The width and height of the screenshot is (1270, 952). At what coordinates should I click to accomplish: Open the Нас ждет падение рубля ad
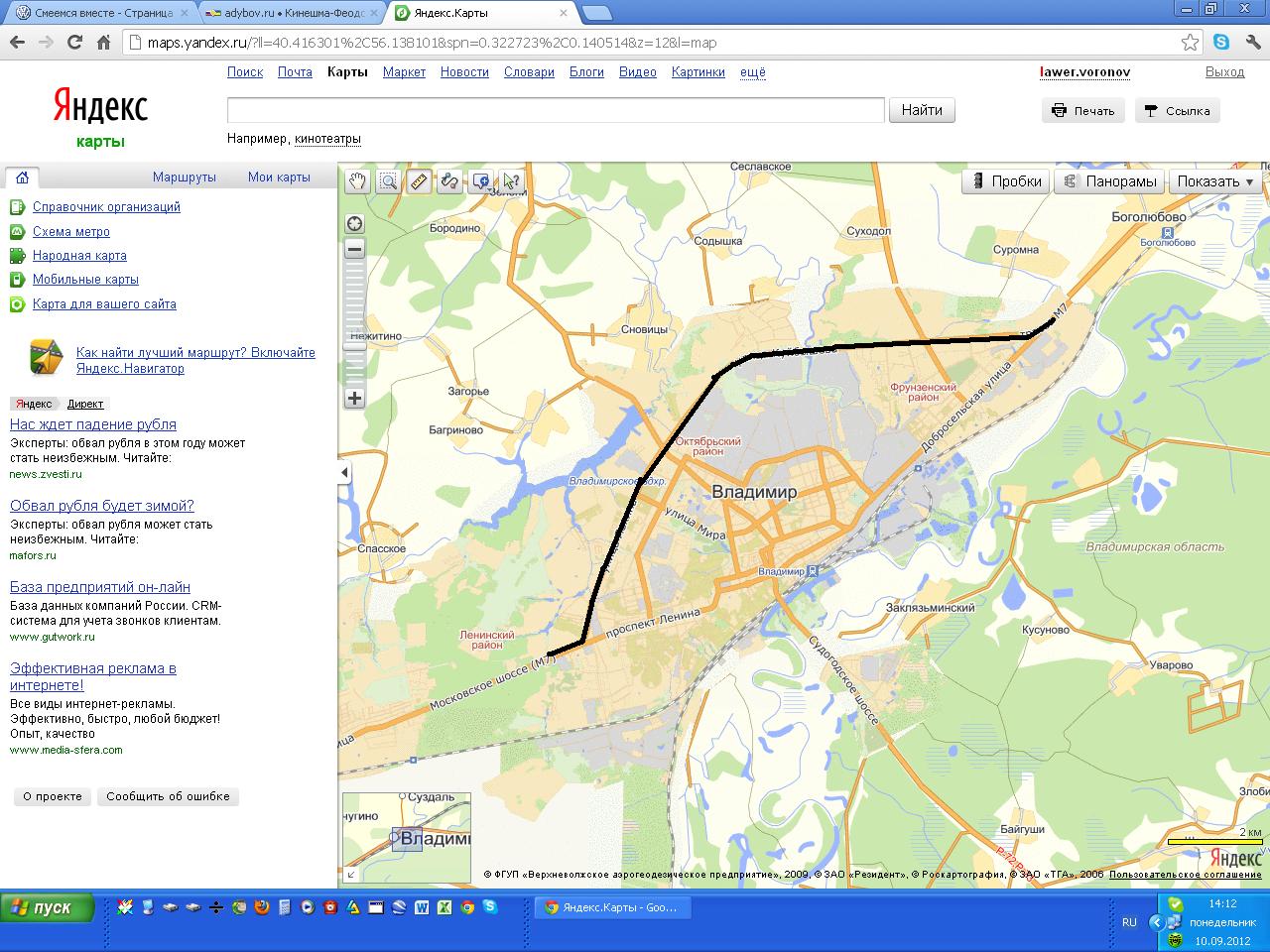click(x=93, y=424)
